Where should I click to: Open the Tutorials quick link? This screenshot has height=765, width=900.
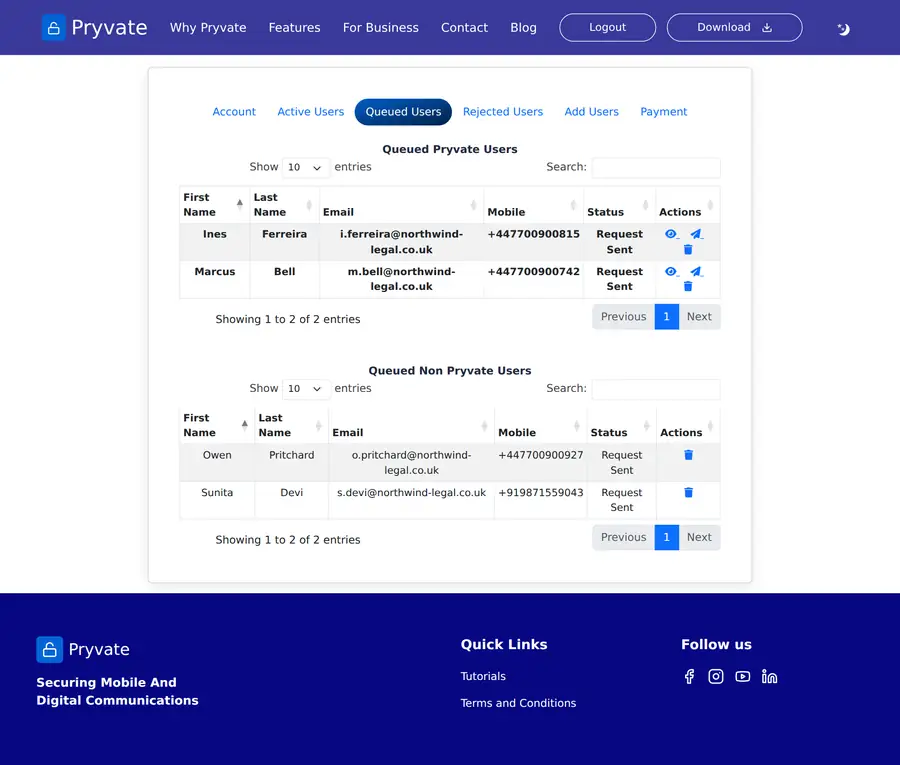tap(483, 676)
